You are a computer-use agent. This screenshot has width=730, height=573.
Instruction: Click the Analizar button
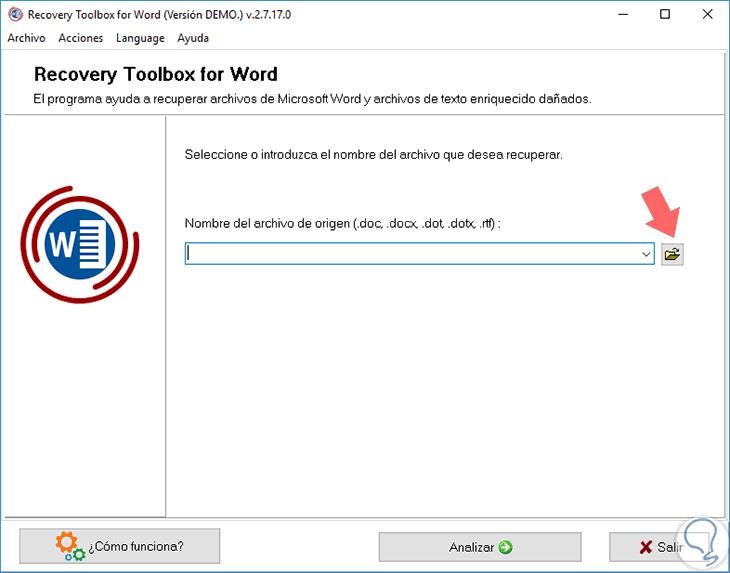click(480, 547)
